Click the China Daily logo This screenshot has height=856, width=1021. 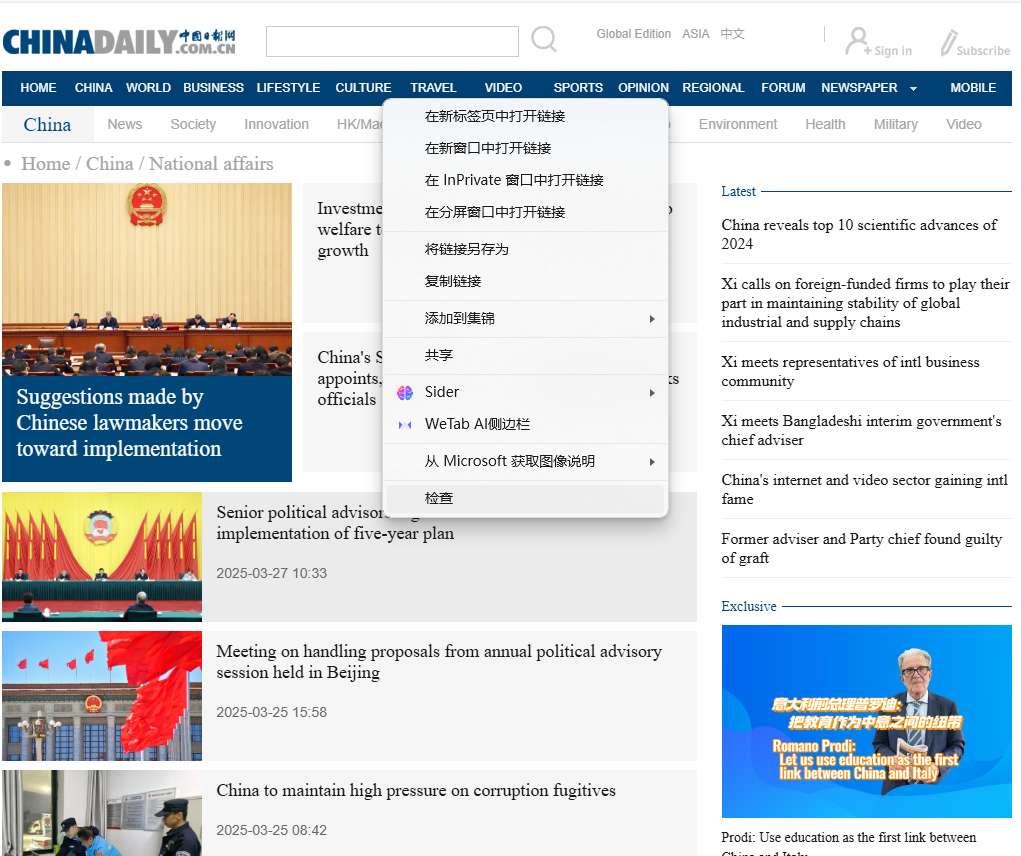pos(119,42)
